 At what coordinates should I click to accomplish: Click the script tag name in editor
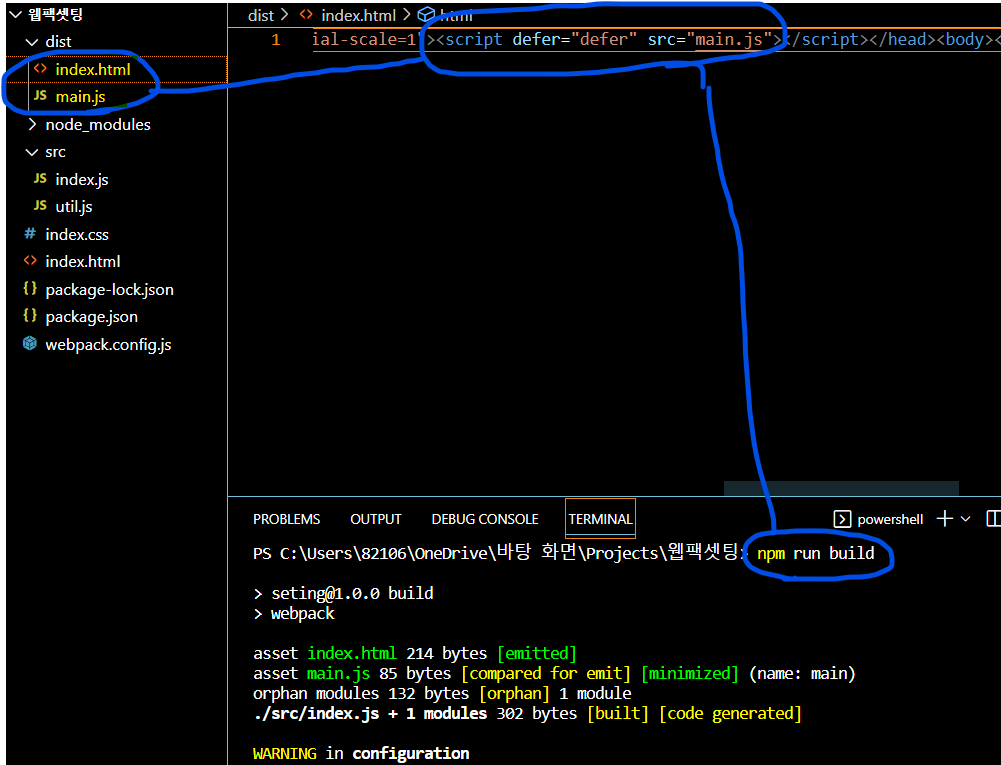(474, 39)
